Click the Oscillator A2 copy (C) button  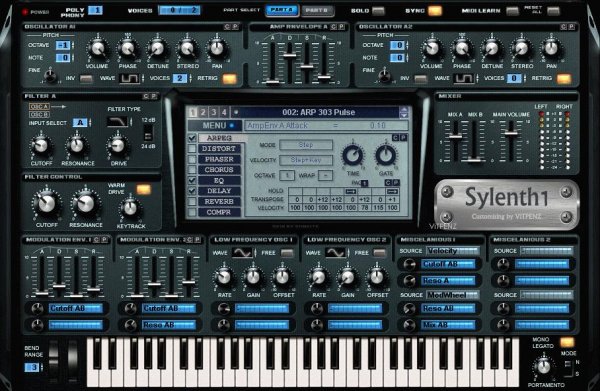coord(563,26)
